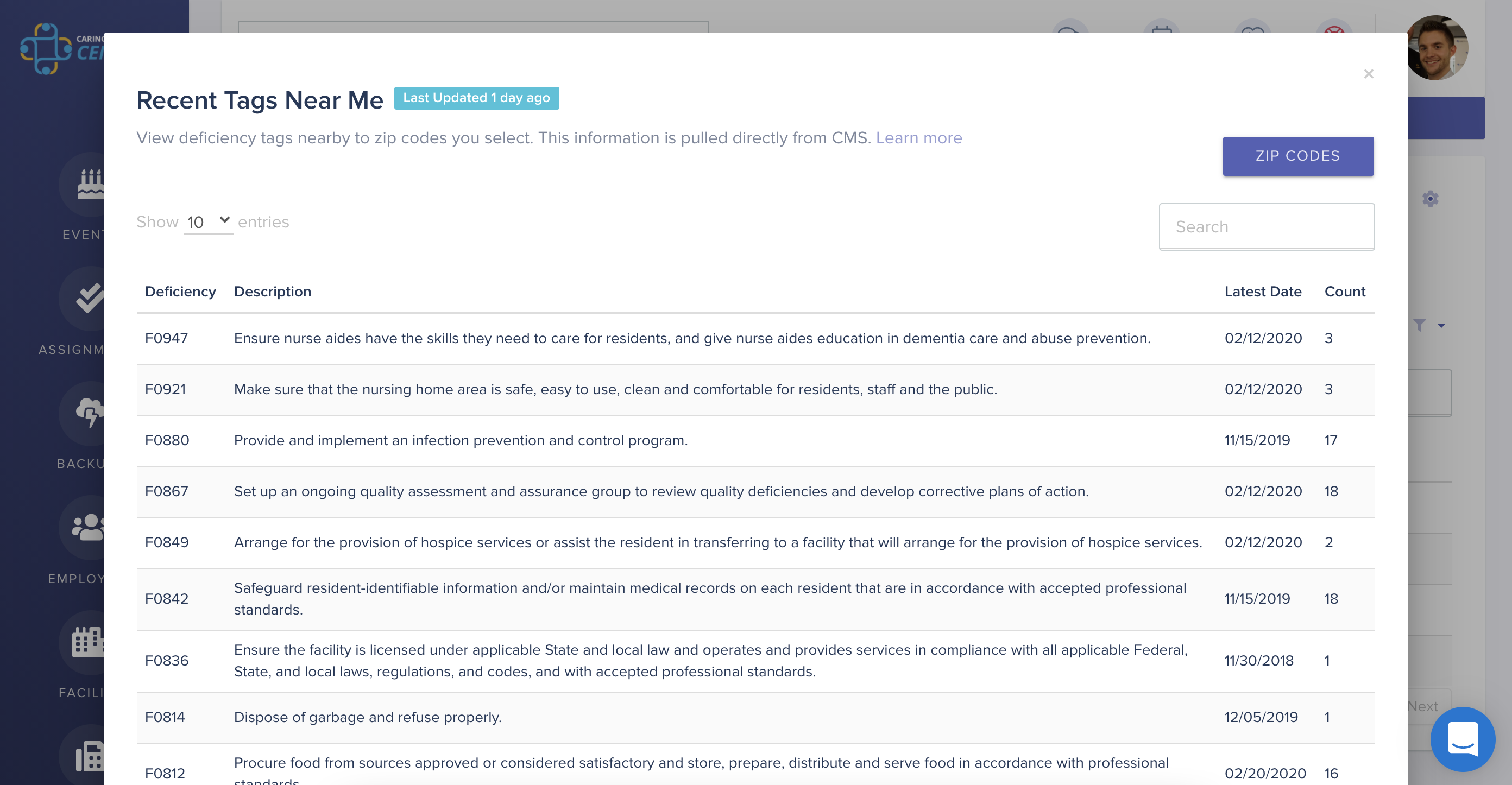
Task: Click the Caring Central logo
Action: pos(61,49)
